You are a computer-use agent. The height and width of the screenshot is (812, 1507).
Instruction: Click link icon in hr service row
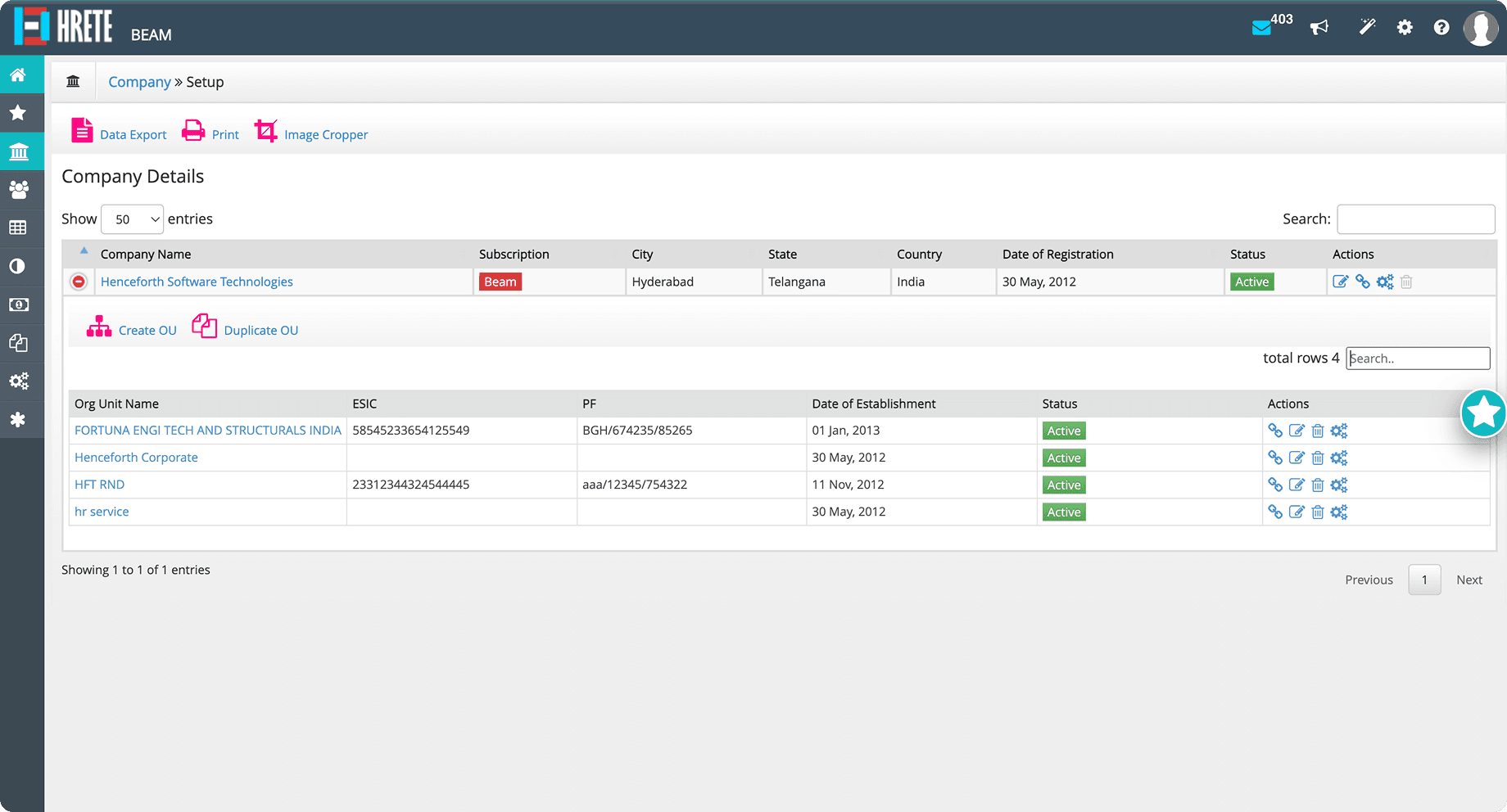coord(1275,512)
